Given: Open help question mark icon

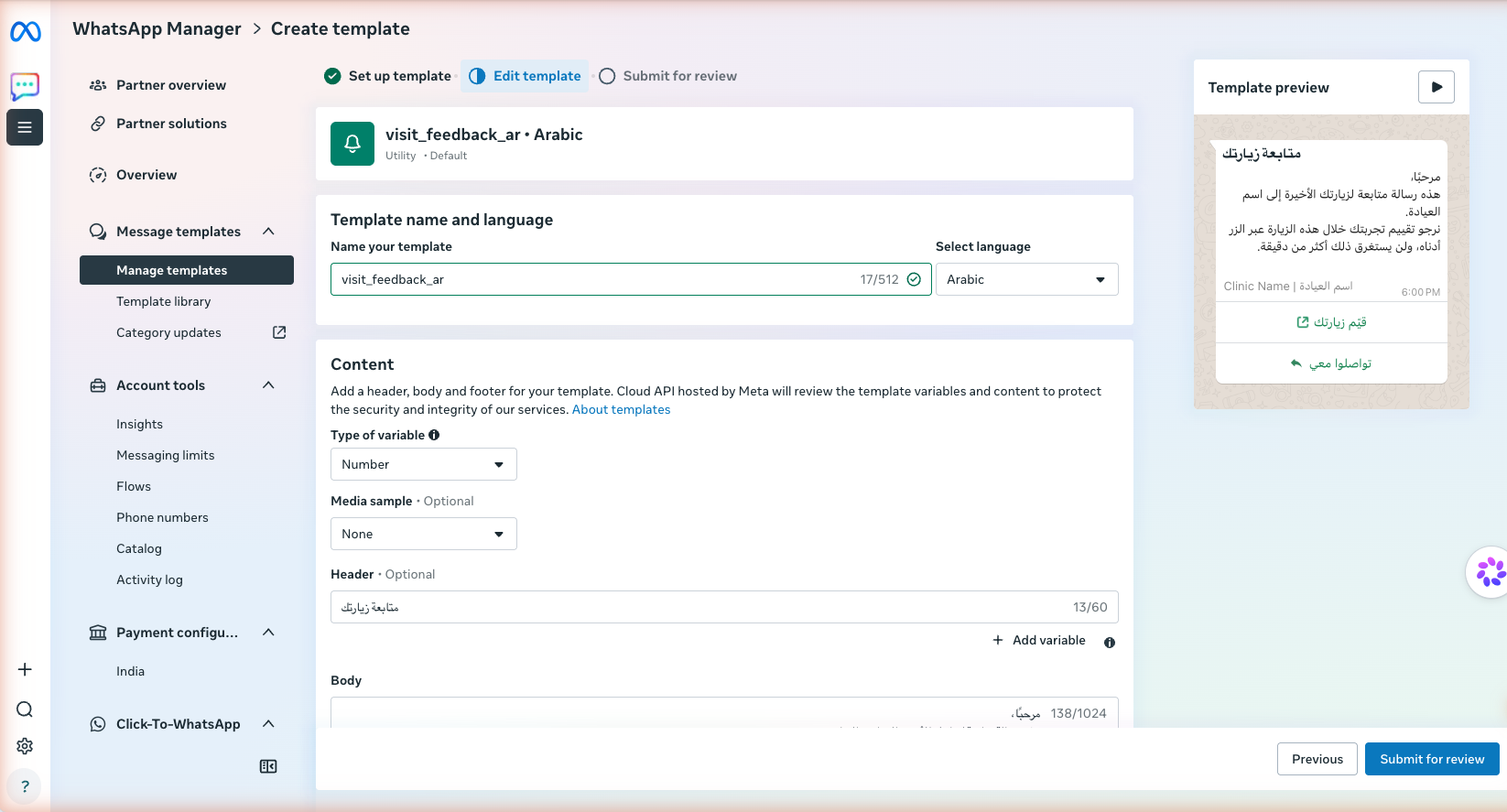Looking at the screenshot, I should tap(25, 786).
